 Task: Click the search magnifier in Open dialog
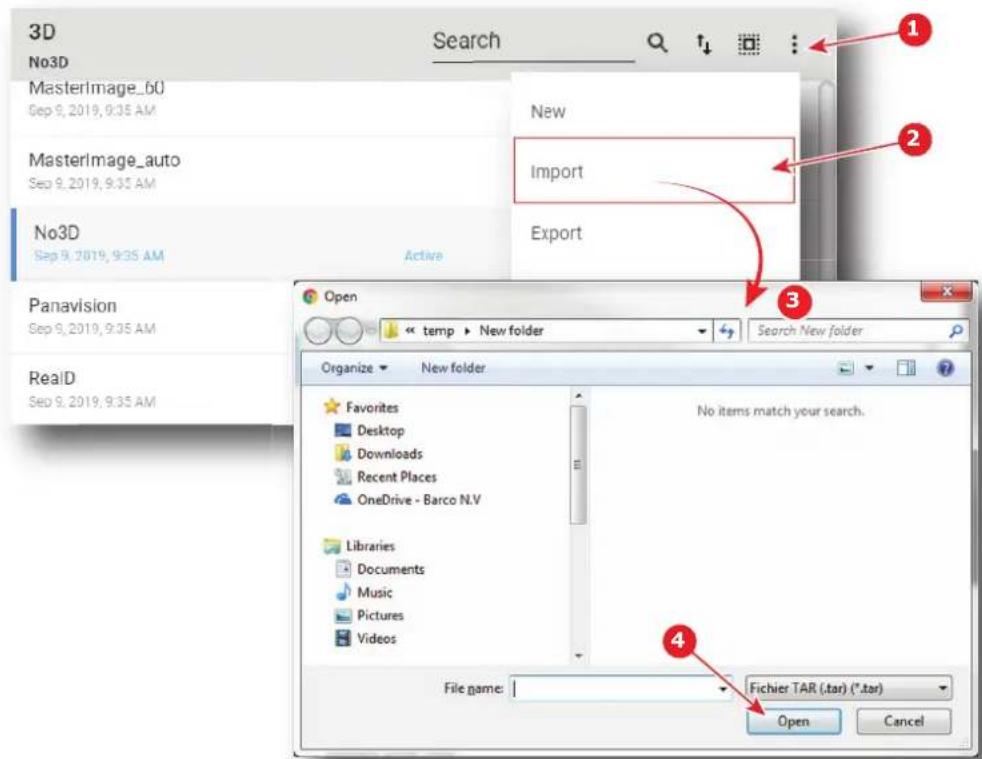956,331
